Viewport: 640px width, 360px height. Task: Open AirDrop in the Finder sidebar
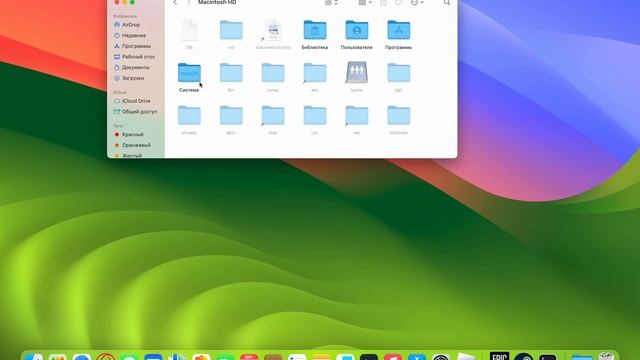click(131, 25)
